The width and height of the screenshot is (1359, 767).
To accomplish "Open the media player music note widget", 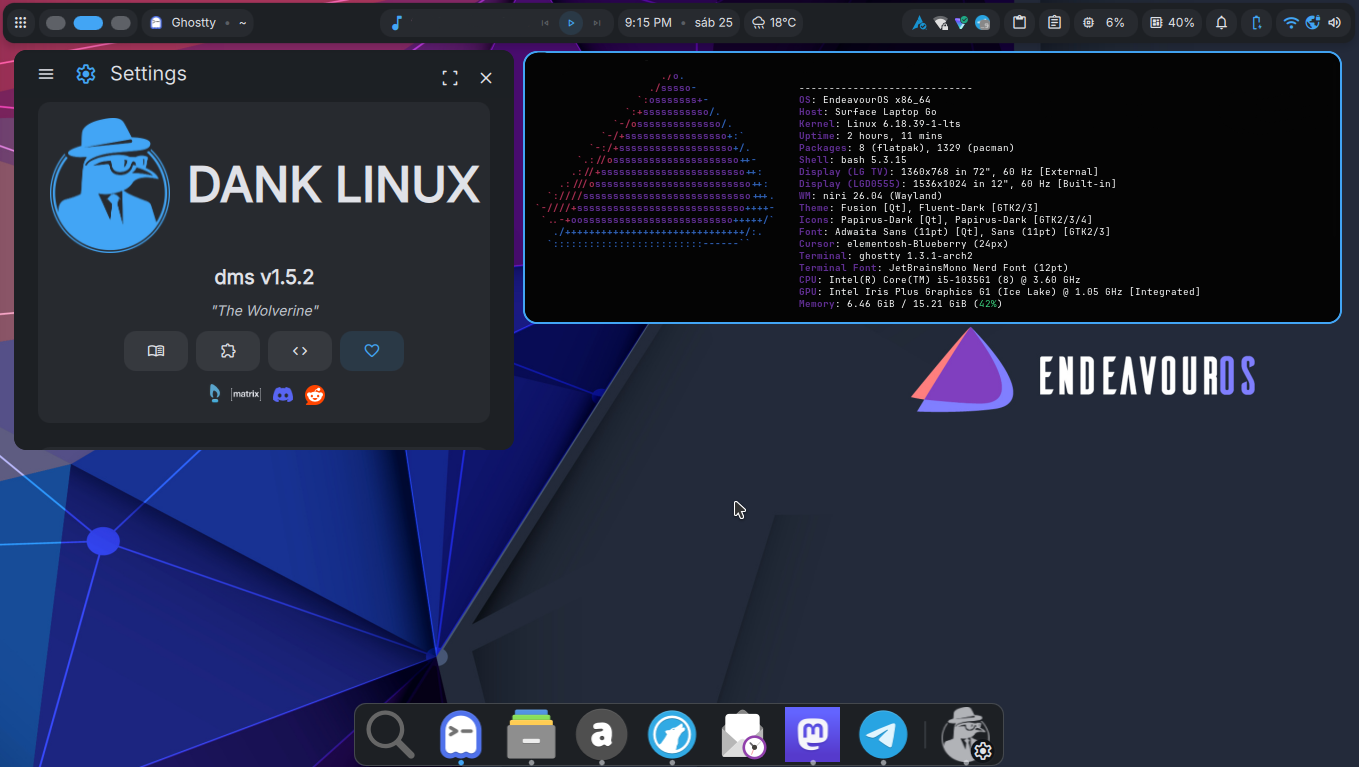I will click(397, 22).
